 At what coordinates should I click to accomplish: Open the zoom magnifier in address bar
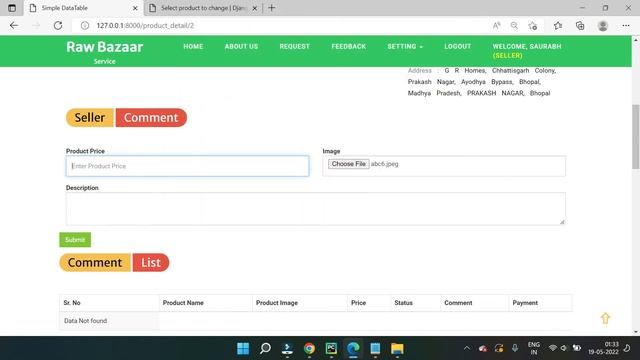tap(514, 25)
